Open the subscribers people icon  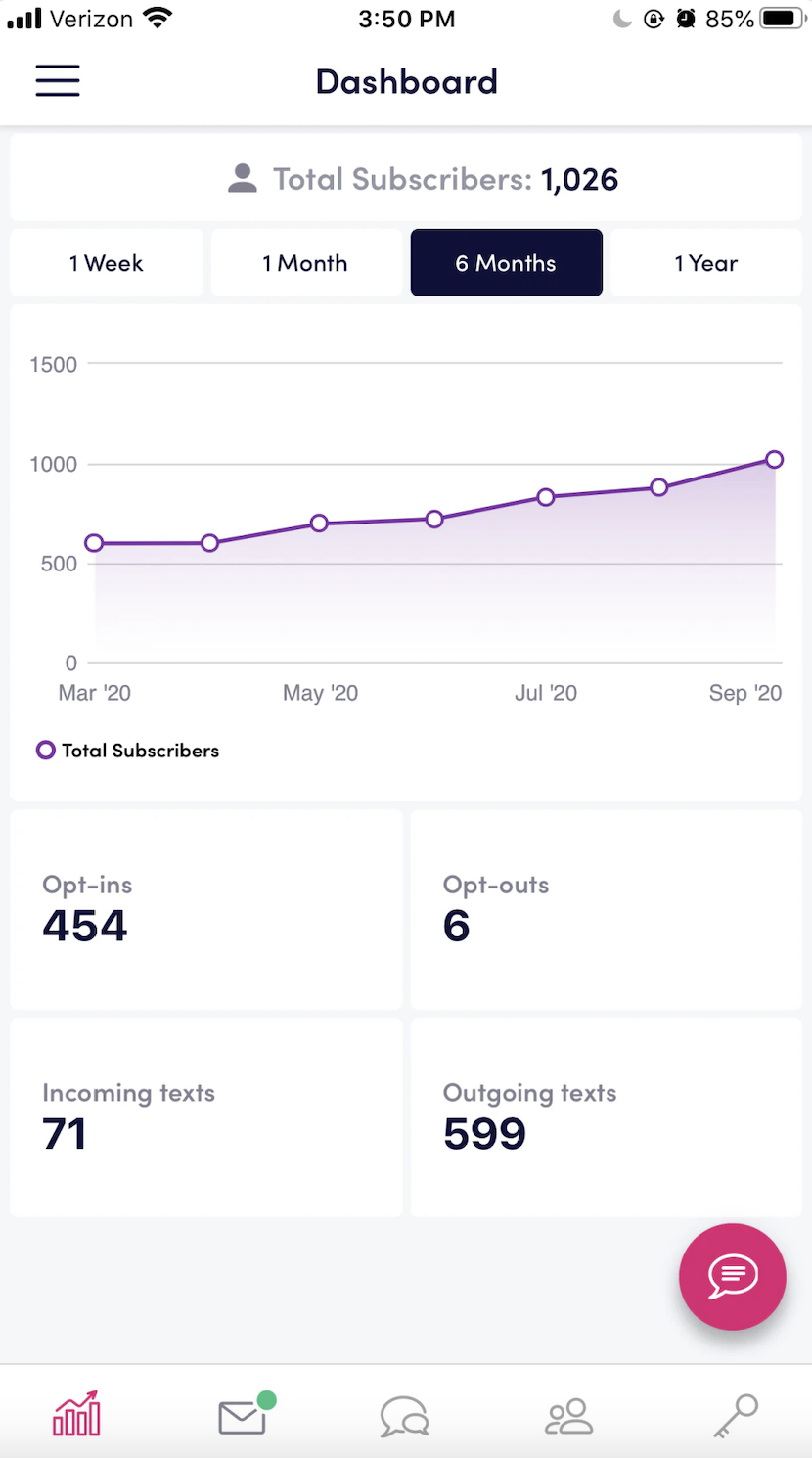568,1416
